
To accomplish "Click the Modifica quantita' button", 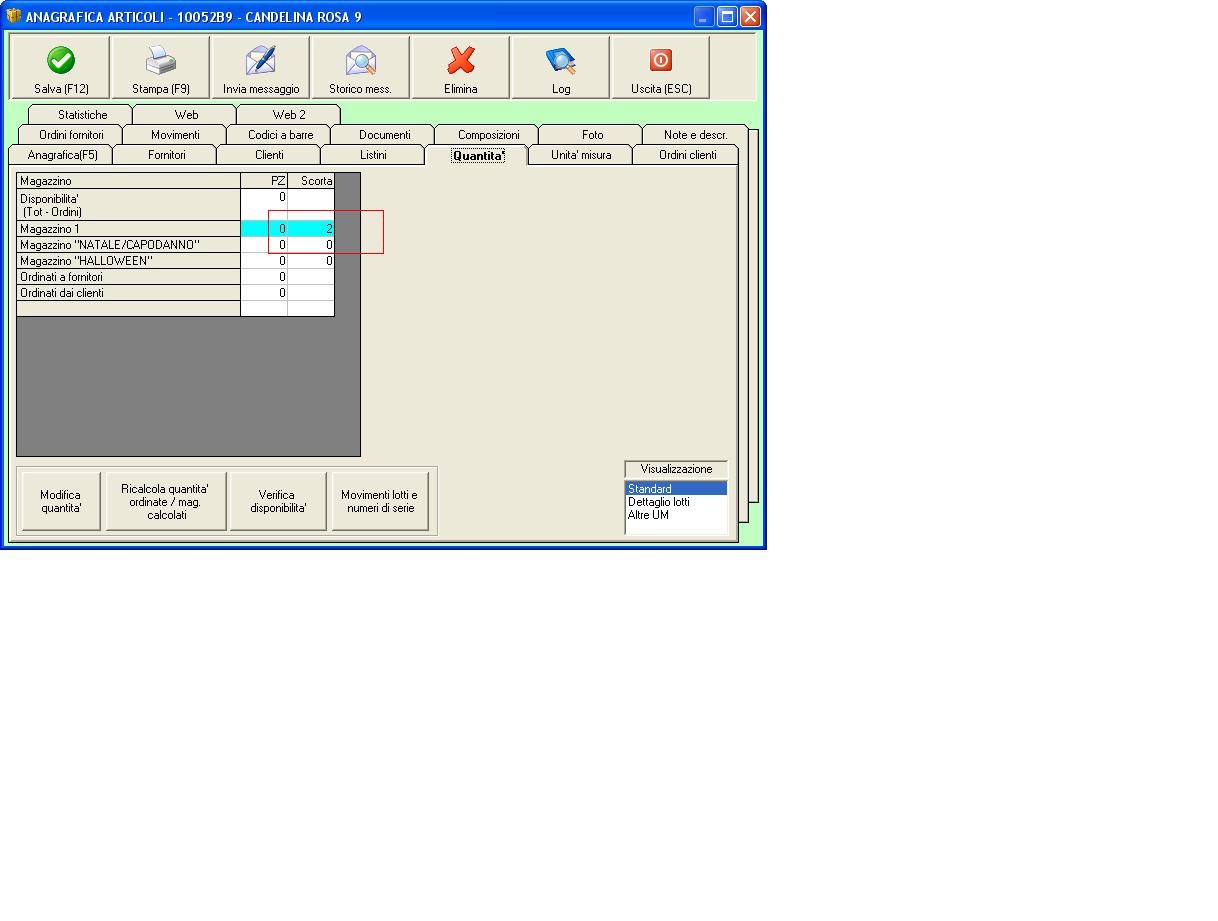I will pyautogui.click(x=61, y=501).
